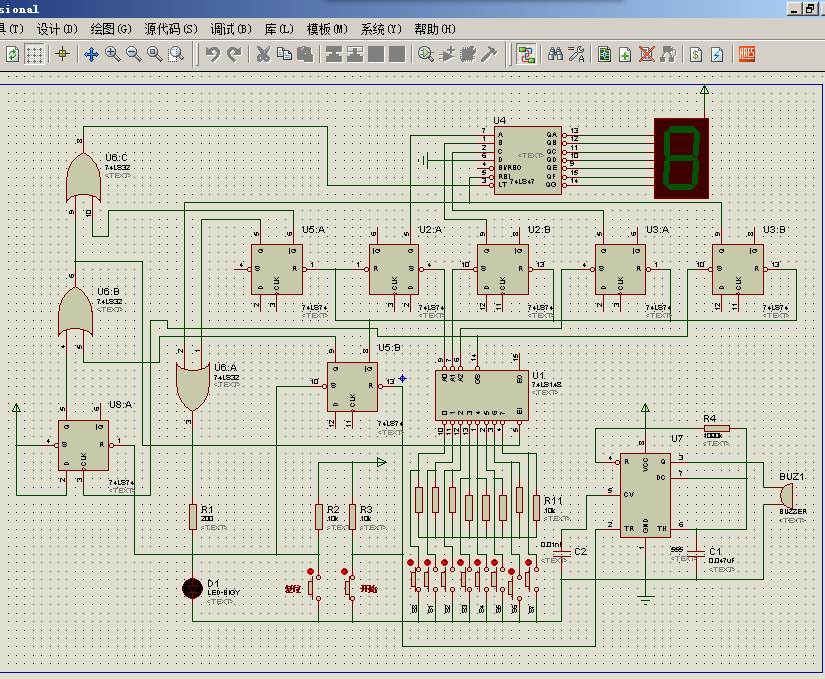This screenshot has height=679, width=825.
Task: Click the Redraw display icon
Action: (13, 54)
